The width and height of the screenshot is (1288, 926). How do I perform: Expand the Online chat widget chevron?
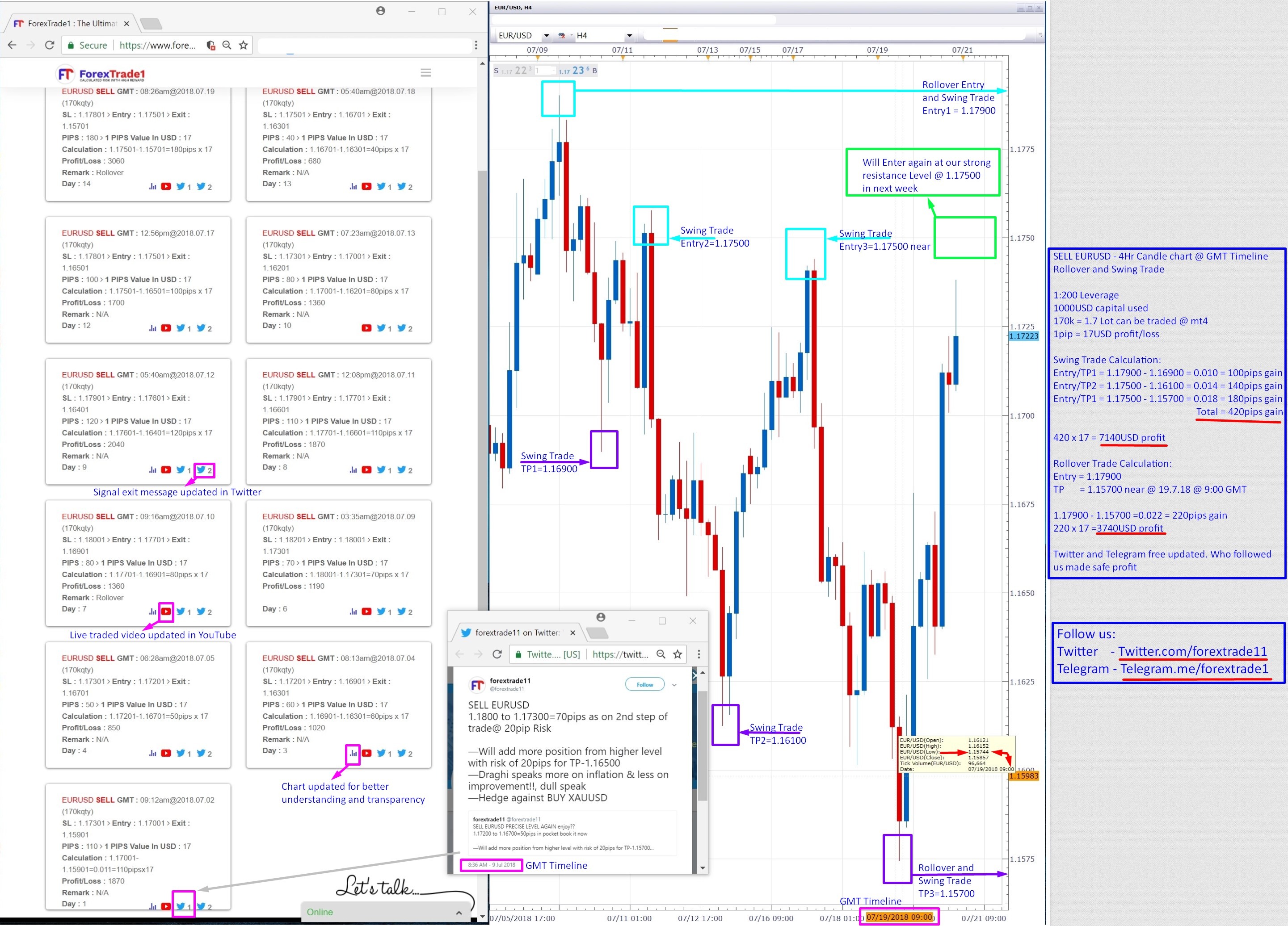point(459,912)
